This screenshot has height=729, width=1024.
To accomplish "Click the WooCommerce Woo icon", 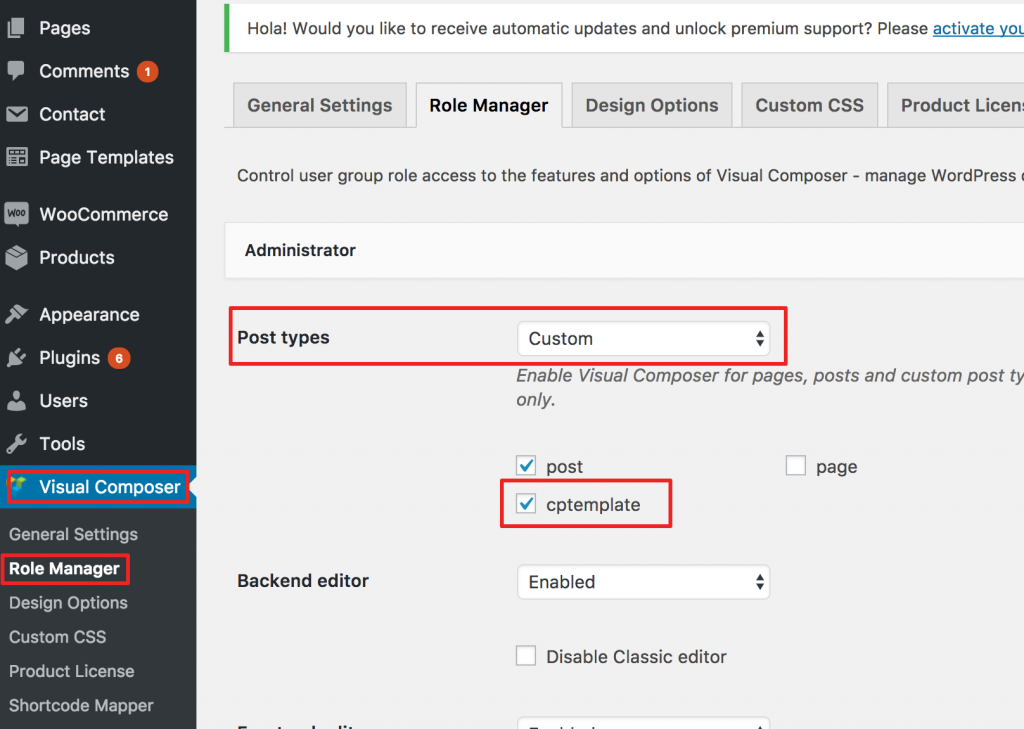I will (16, 214).
